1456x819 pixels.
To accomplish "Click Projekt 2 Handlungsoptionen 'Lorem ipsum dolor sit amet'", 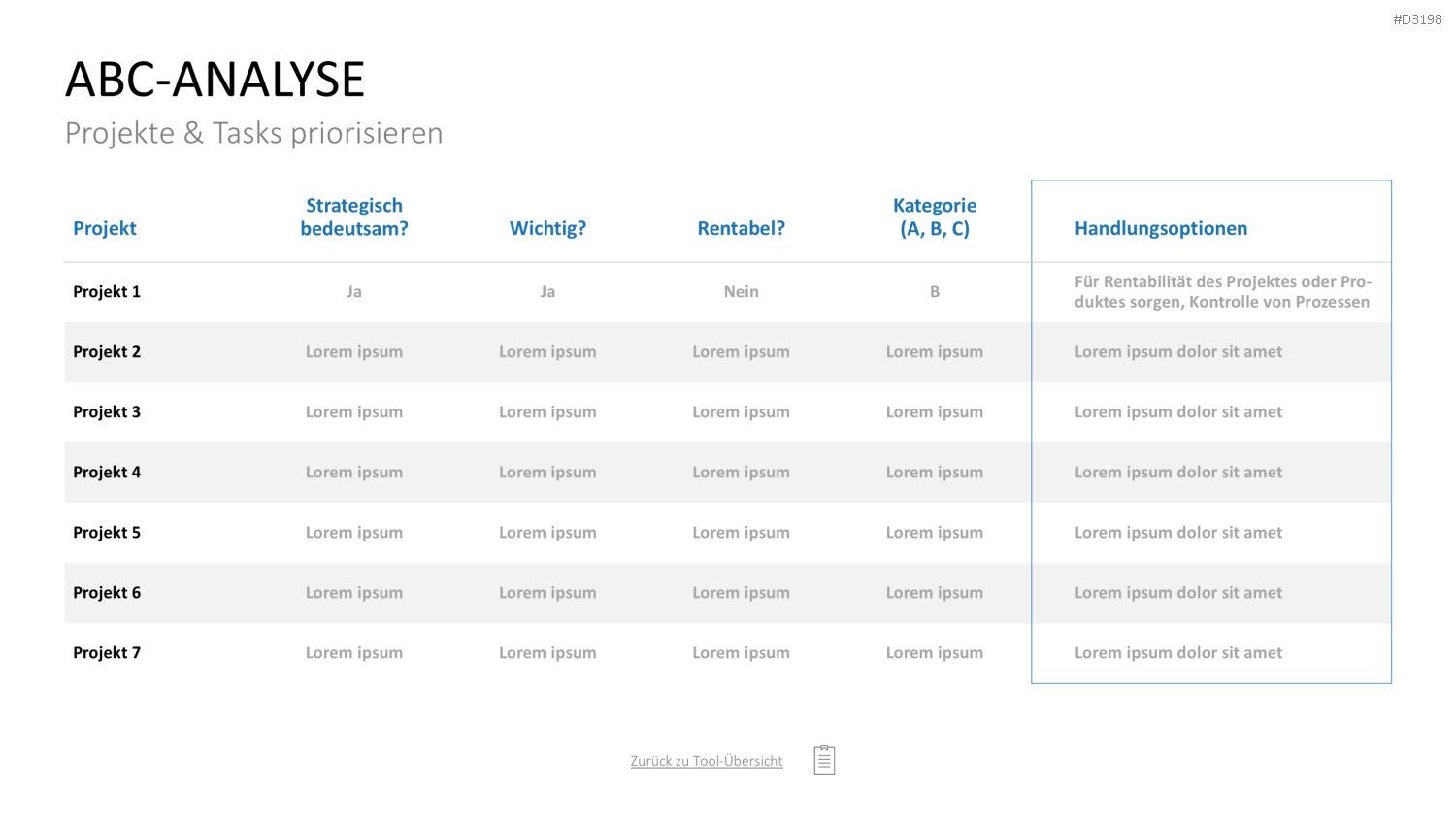I will click(1178, 351).
